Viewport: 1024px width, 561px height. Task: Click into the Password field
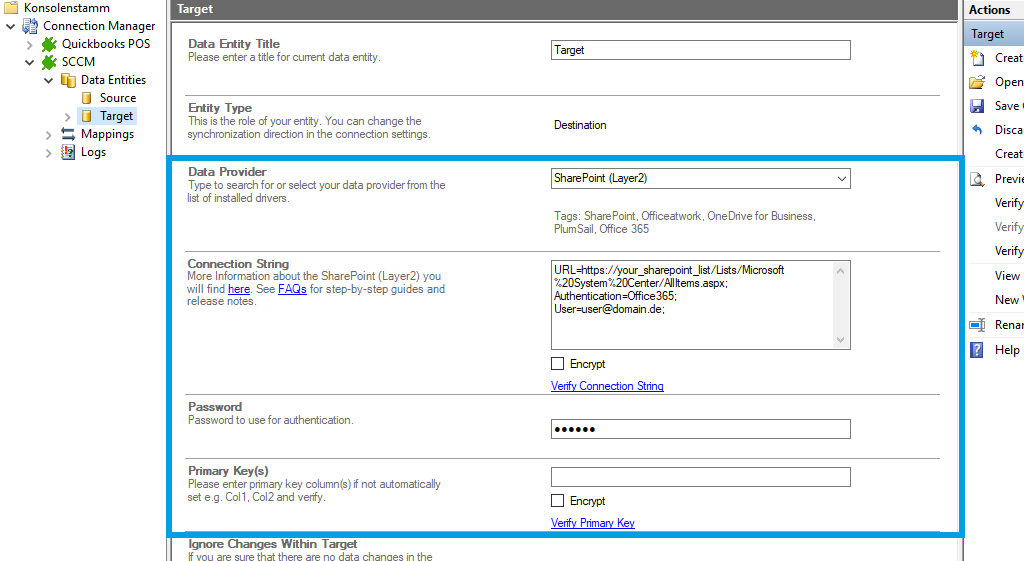pyautogui.click(x=700, y=429)
